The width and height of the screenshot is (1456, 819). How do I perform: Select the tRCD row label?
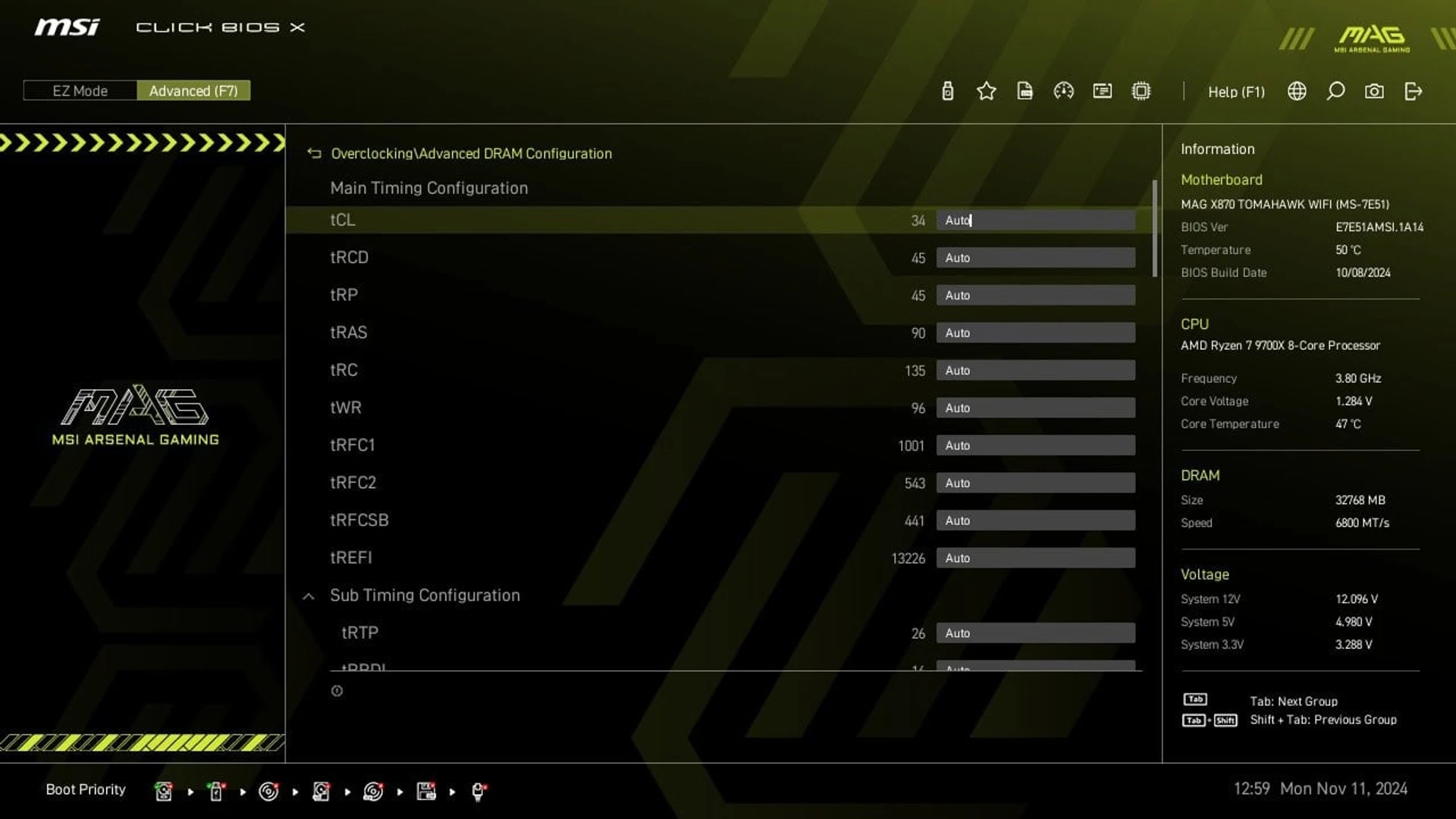(x=349, y=258)
